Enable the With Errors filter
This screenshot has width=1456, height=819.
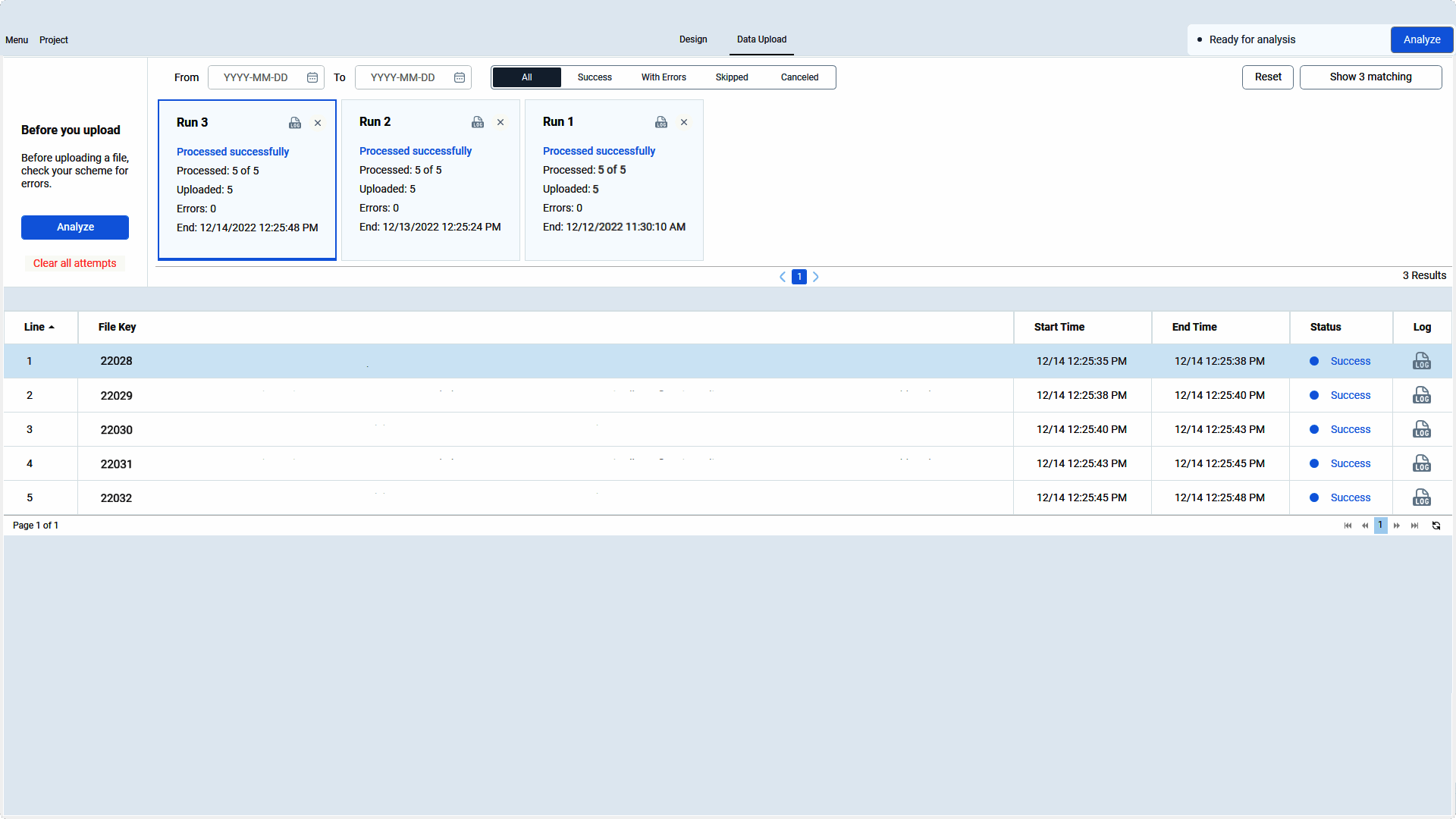click(664, 77)
